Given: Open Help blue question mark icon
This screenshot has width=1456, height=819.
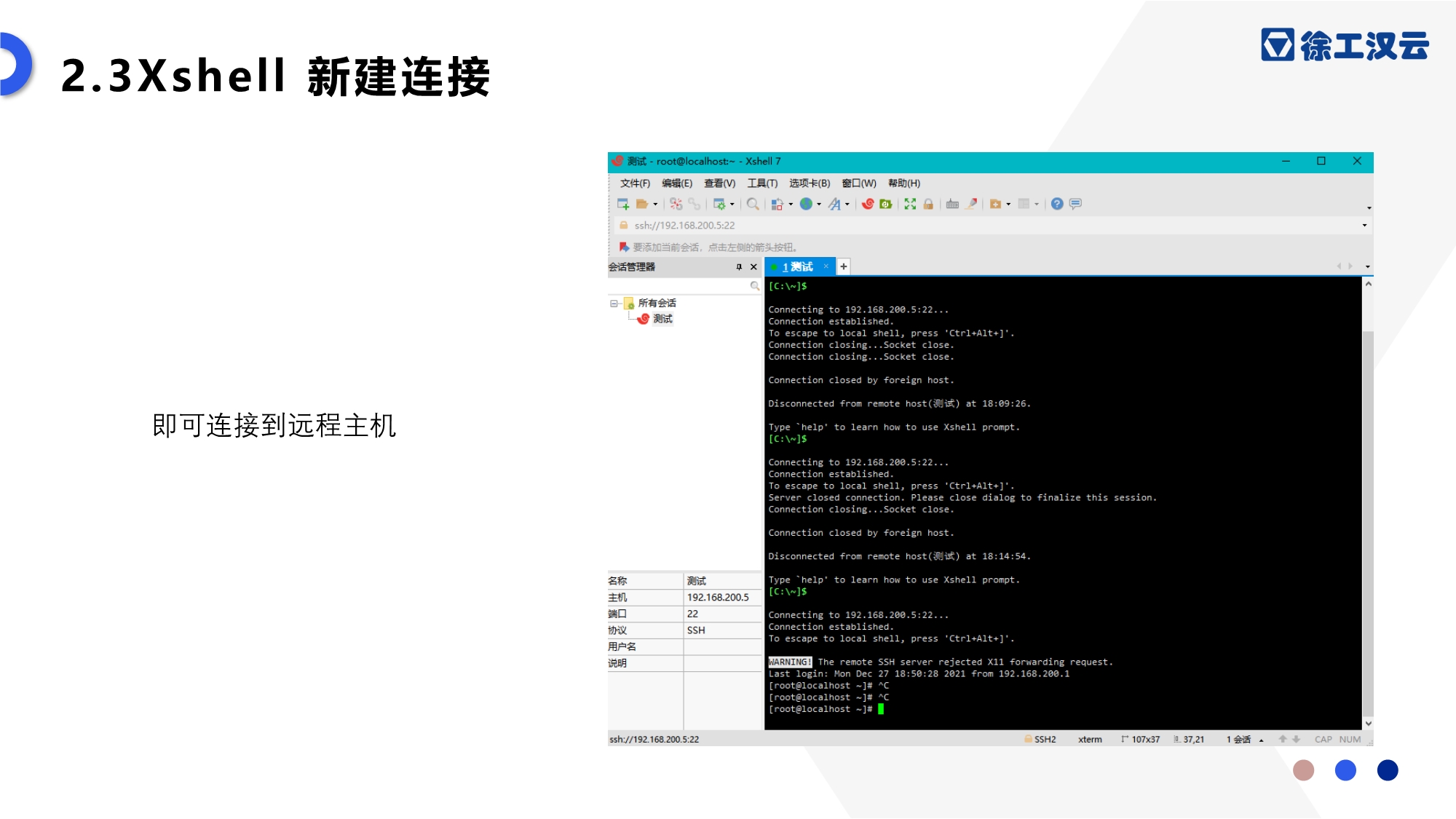Looking at the screenshot, I should click(x=1057, y=204).
